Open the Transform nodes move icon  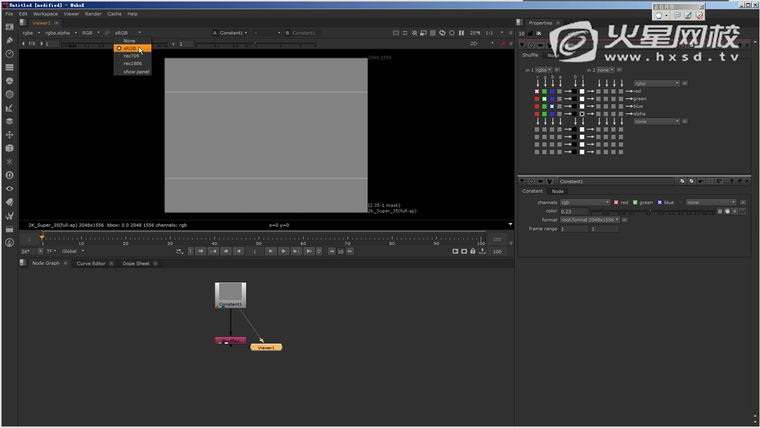(9, 134)
